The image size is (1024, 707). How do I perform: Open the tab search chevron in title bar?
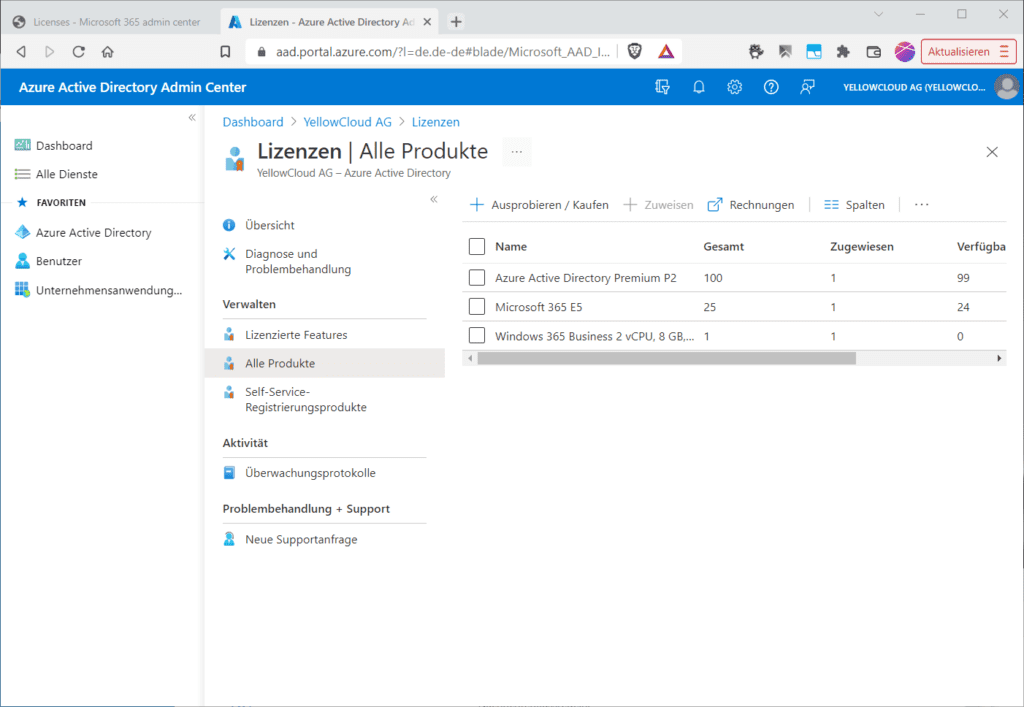(878, 14)
